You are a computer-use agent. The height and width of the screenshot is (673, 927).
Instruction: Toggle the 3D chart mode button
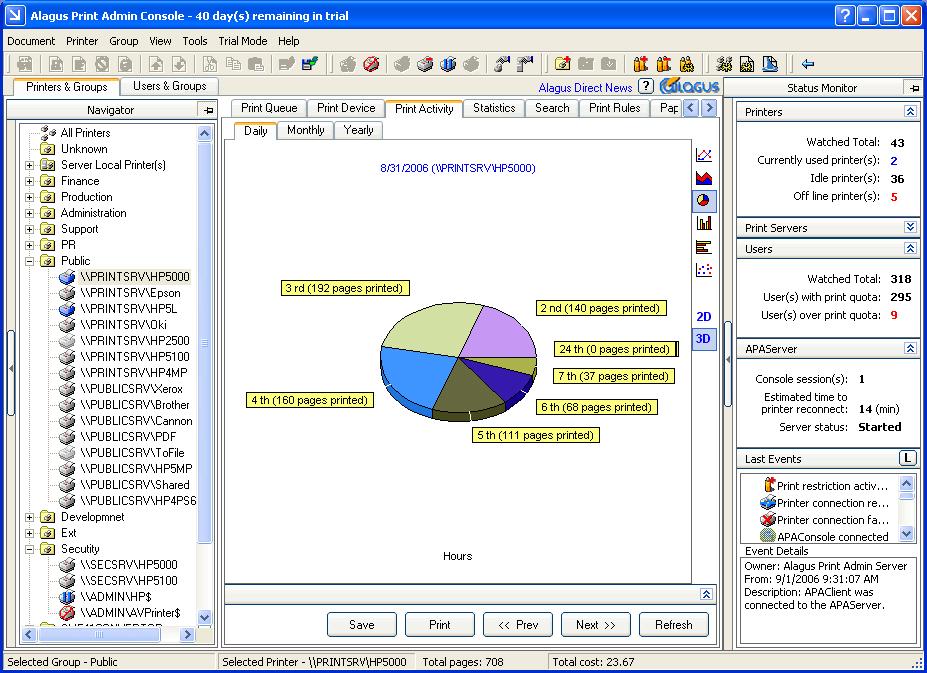[x=704, y=339]
